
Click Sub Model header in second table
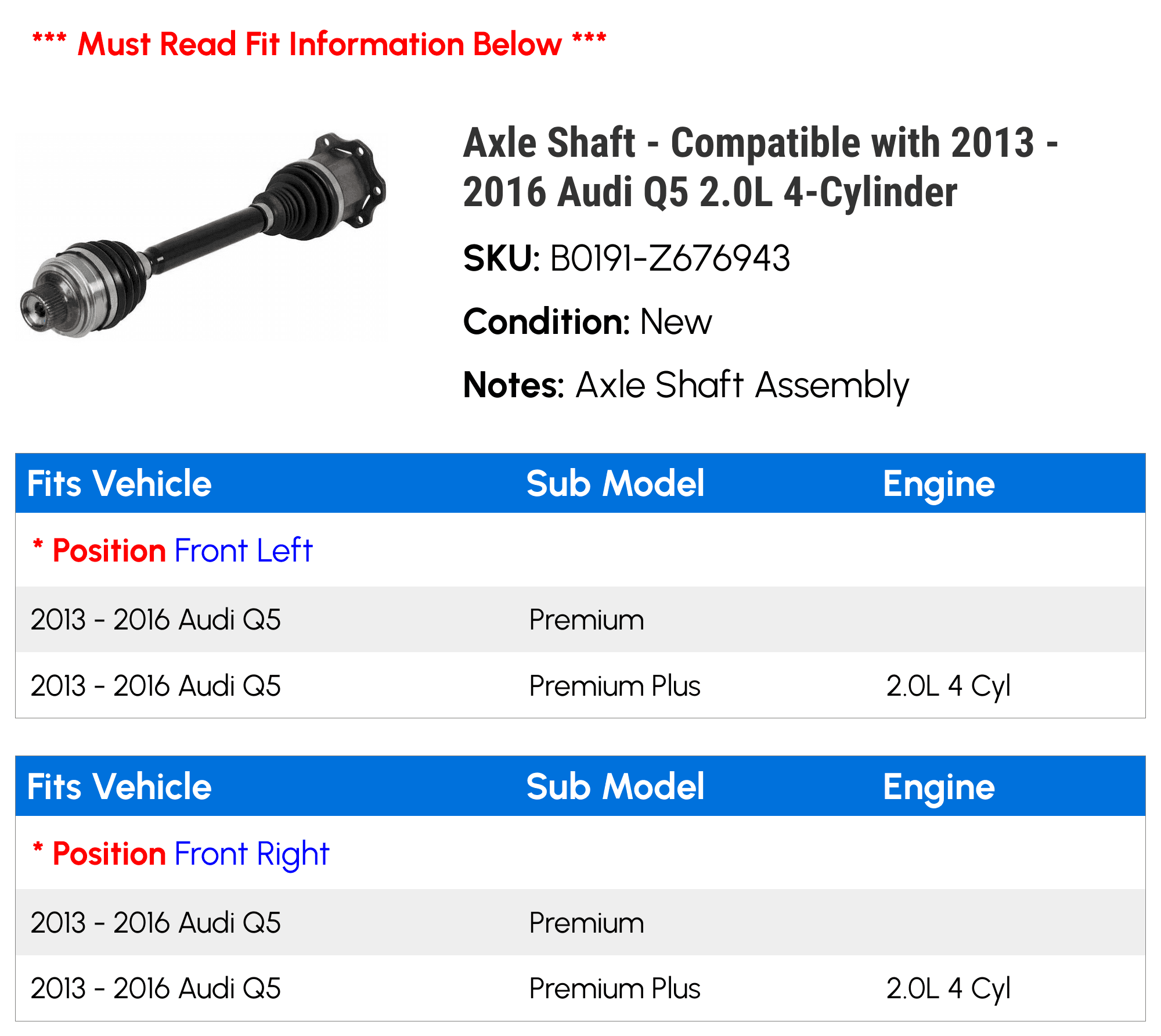tap(615, 787)
